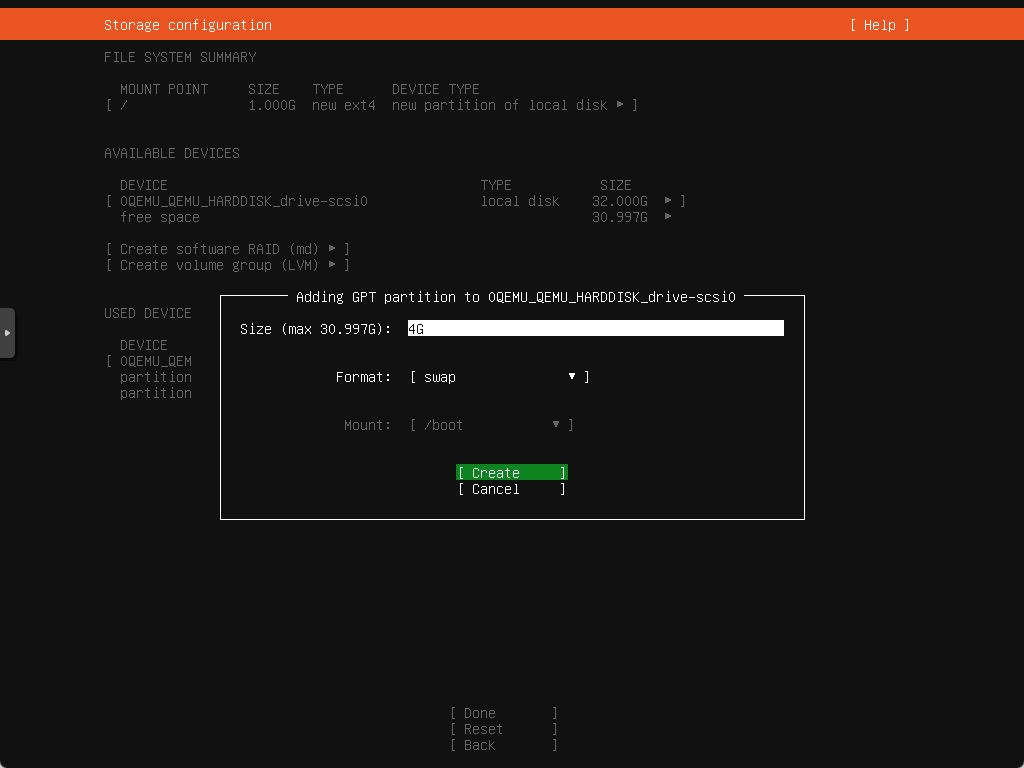
Task: Open the Mount dropdown showing /boot
Action: 491,425
